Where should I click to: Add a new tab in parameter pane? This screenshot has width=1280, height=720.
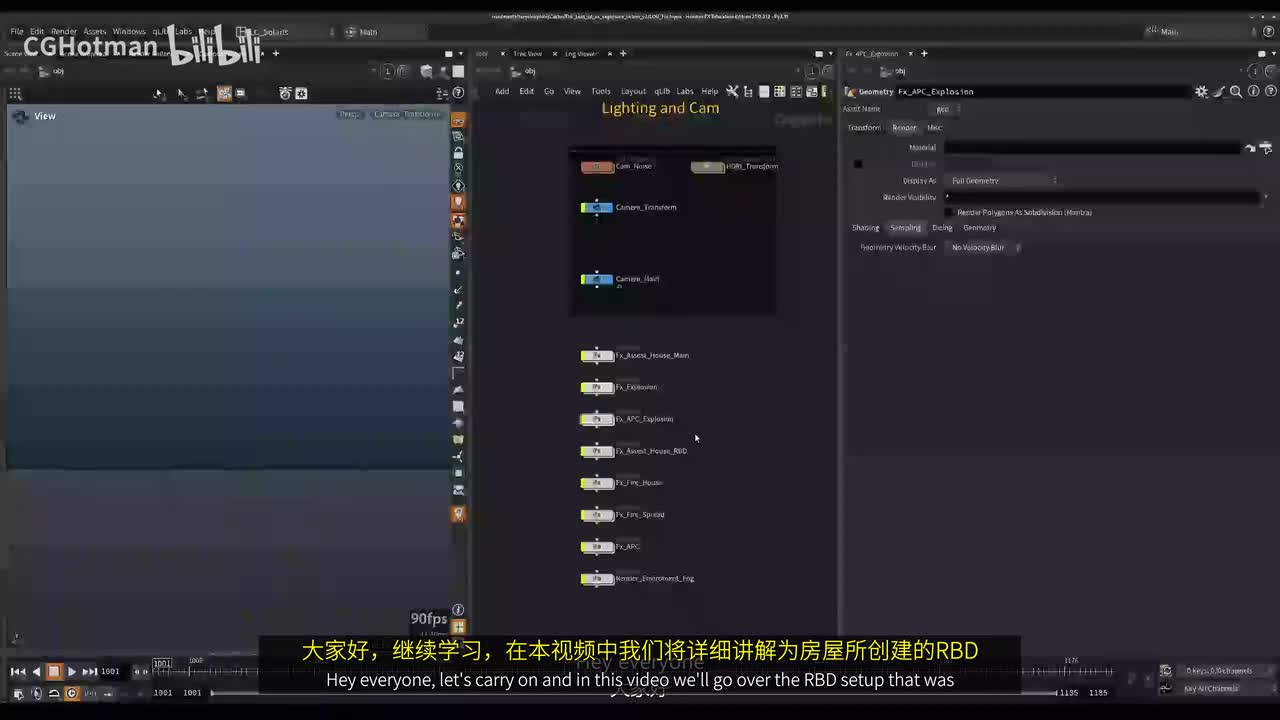(x=924, y=54)
